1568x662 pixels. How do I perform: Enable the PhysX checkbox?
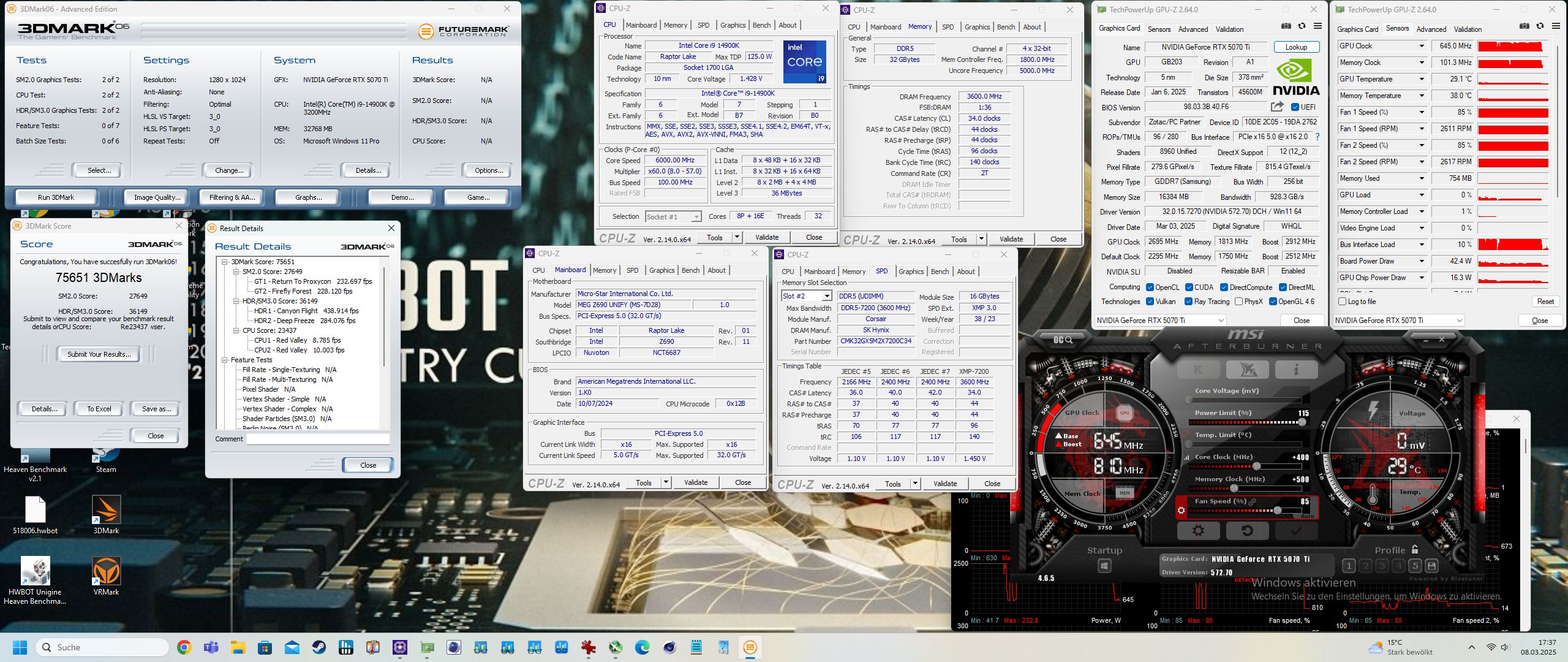click(1238, 301)
